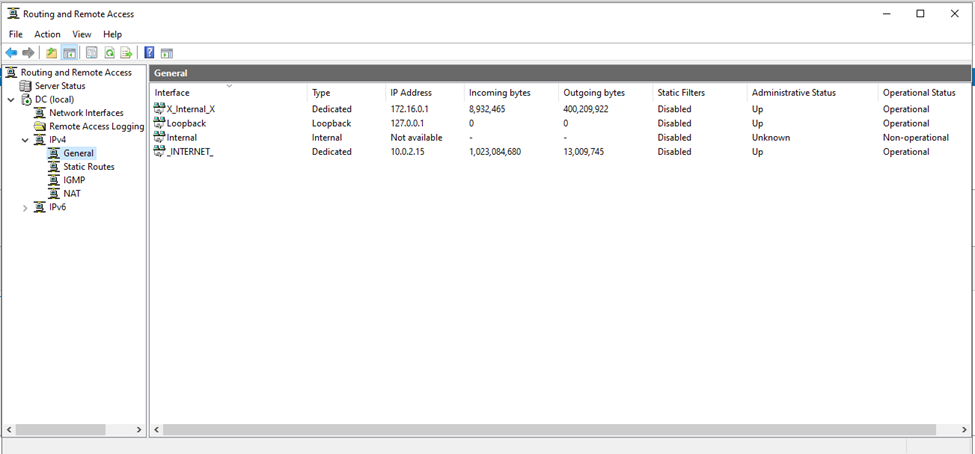Click the Loopback interface icon
This screenshot has height=454, width=975.
[160, 123]
